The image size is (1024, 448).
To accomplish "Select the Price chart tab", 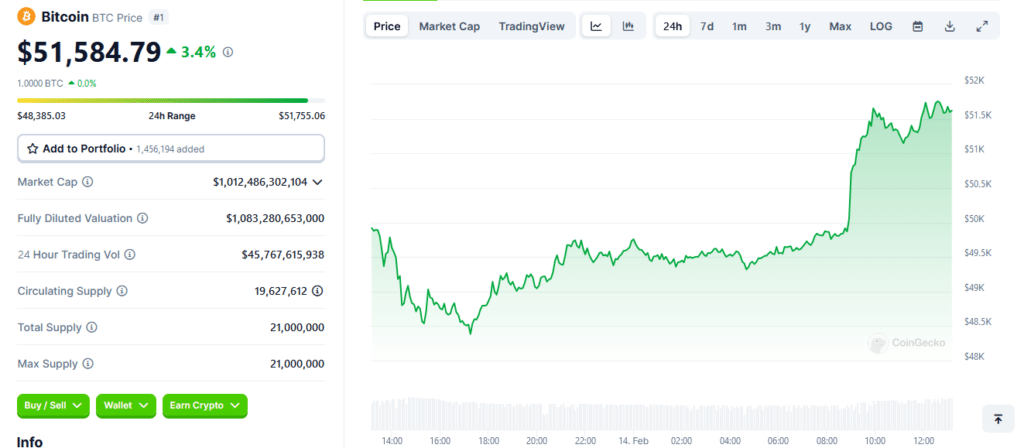I will click(x=387, y=26).
